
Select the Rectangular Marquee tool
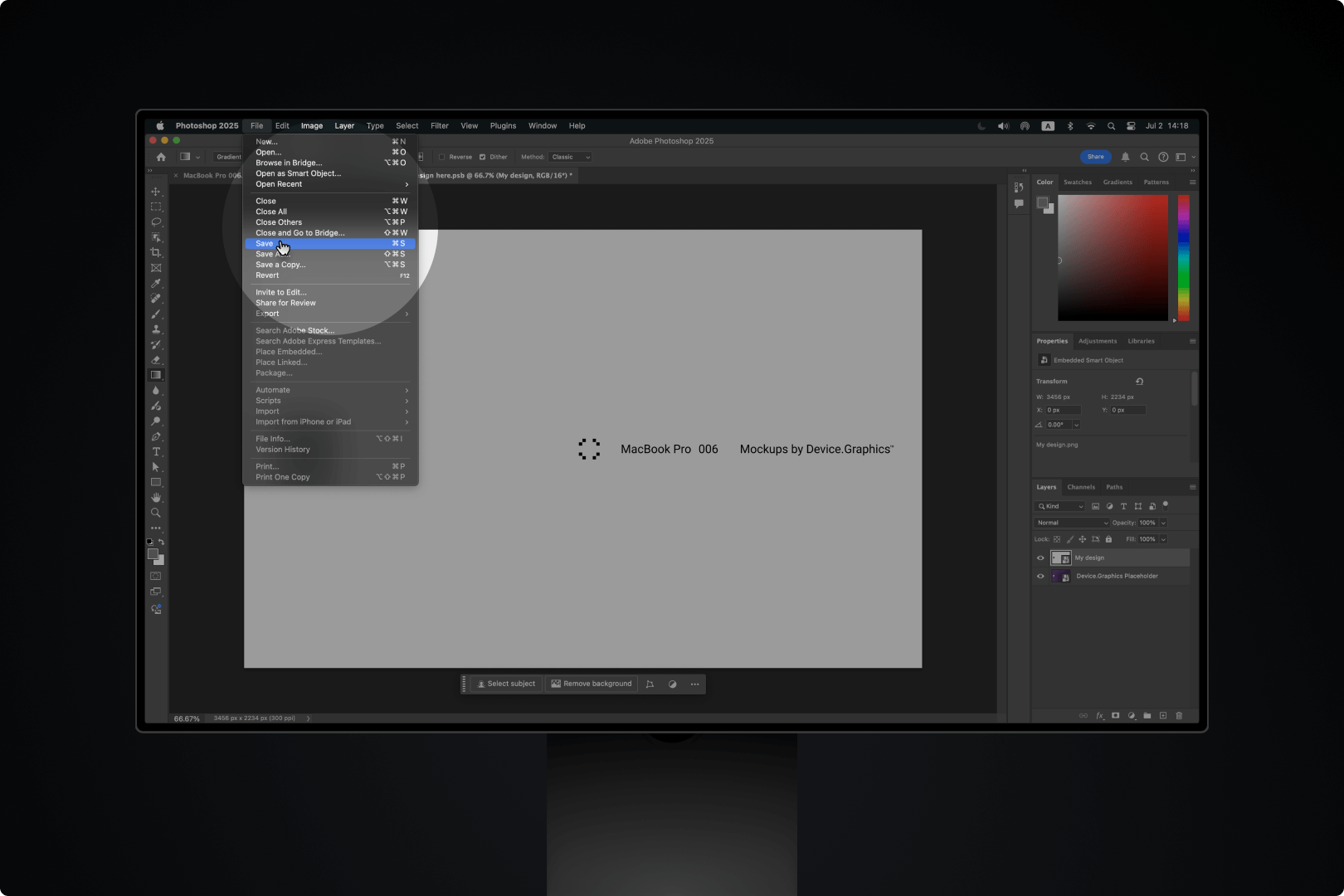[x=156, y=207]
